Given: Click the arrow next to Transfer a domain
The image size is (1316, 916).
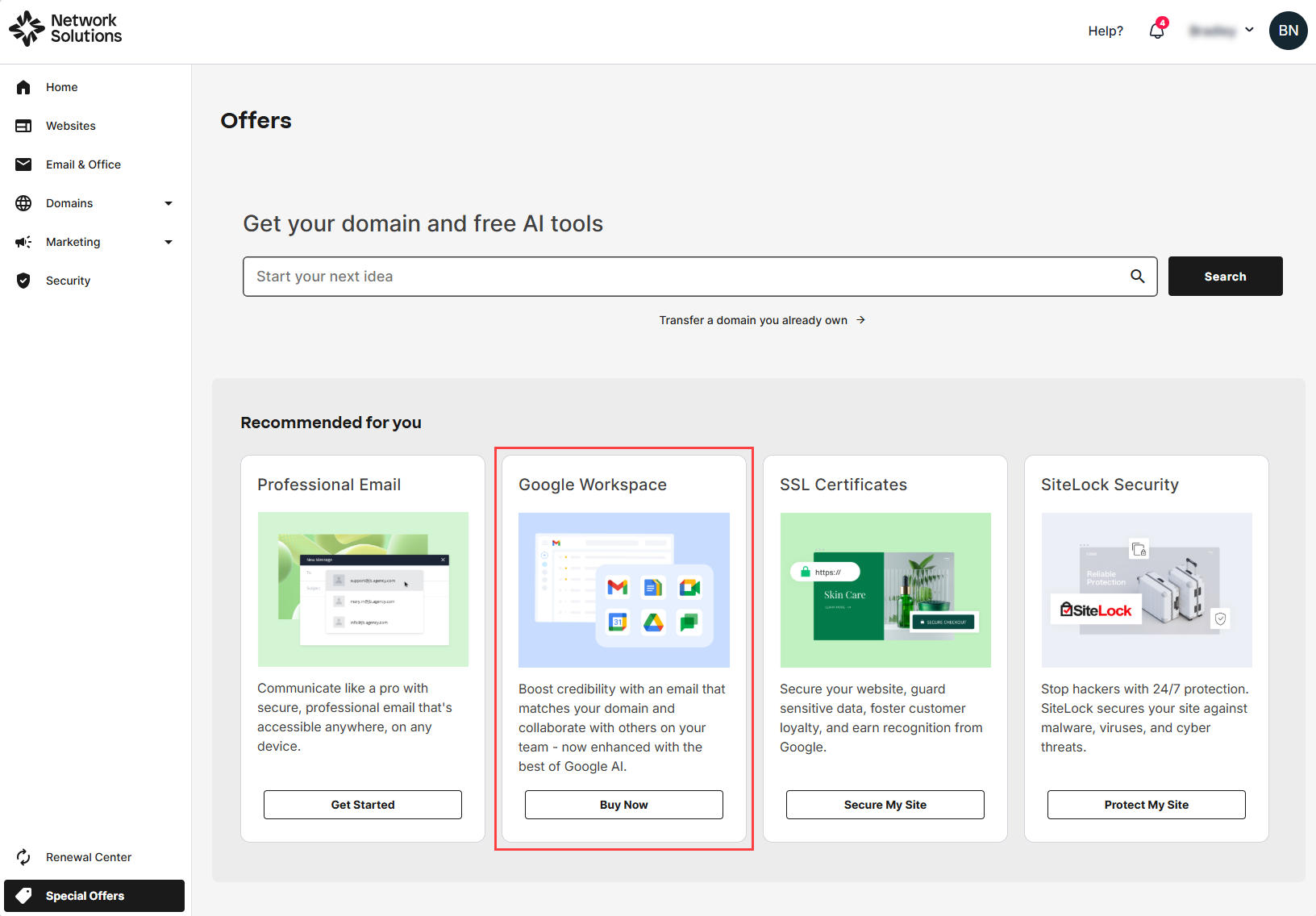Looking at the screenshot, I should [861, 320].
